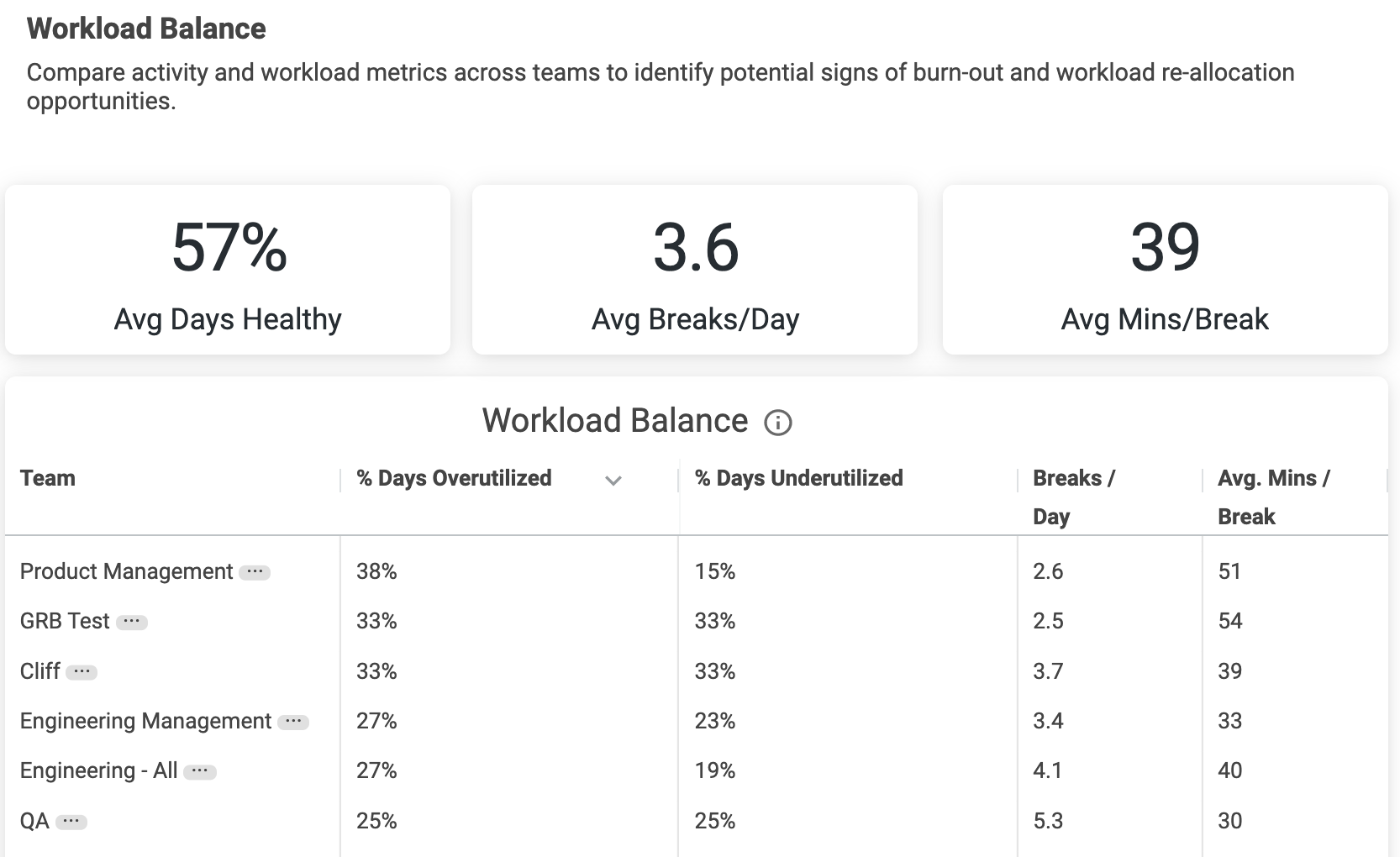Select the Avg Mins/Break card
The width and height of the screenshot is (1400, 857).
click(x=1165, y=270)
